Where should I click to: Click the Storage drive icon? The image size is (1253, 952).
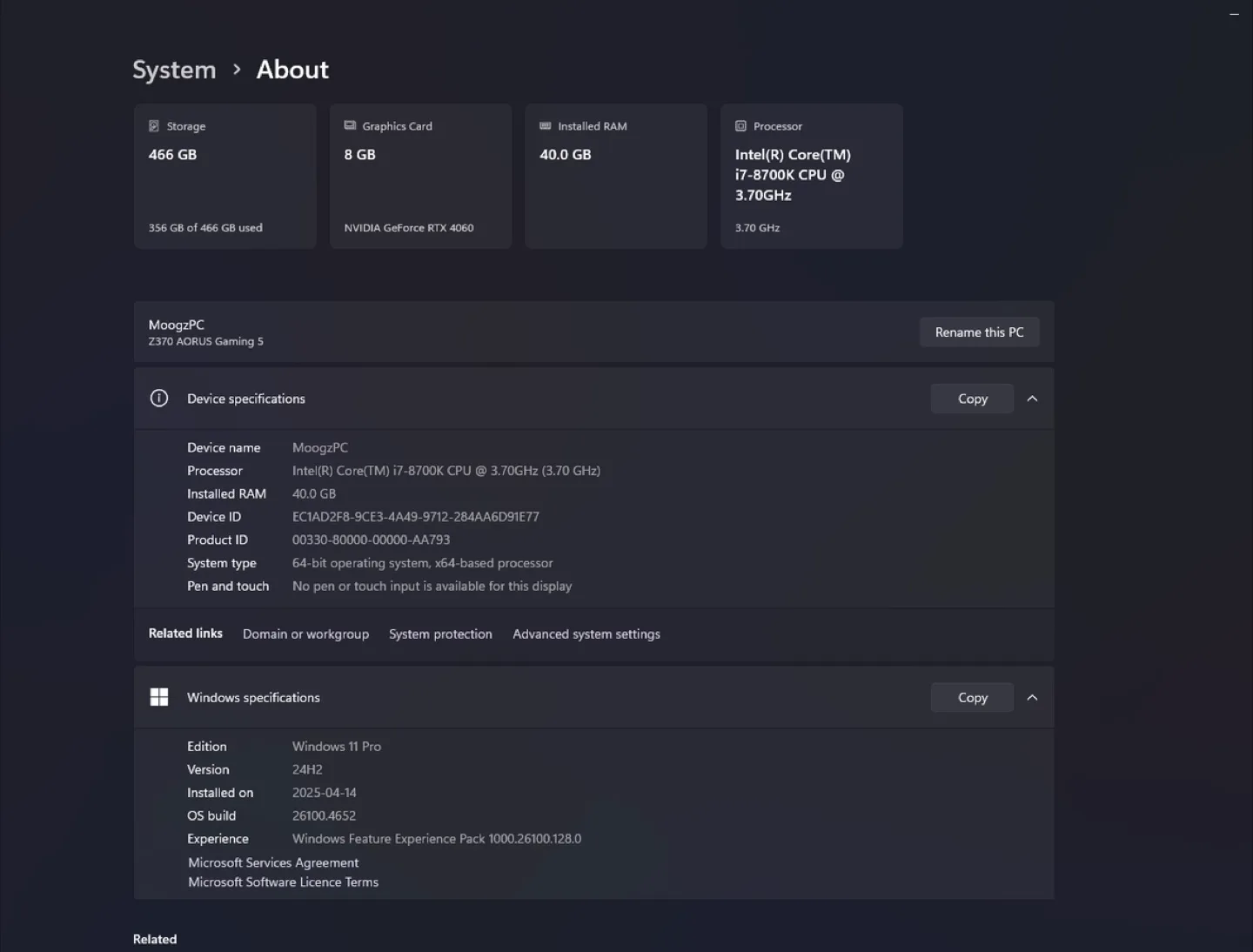(154, 126)
